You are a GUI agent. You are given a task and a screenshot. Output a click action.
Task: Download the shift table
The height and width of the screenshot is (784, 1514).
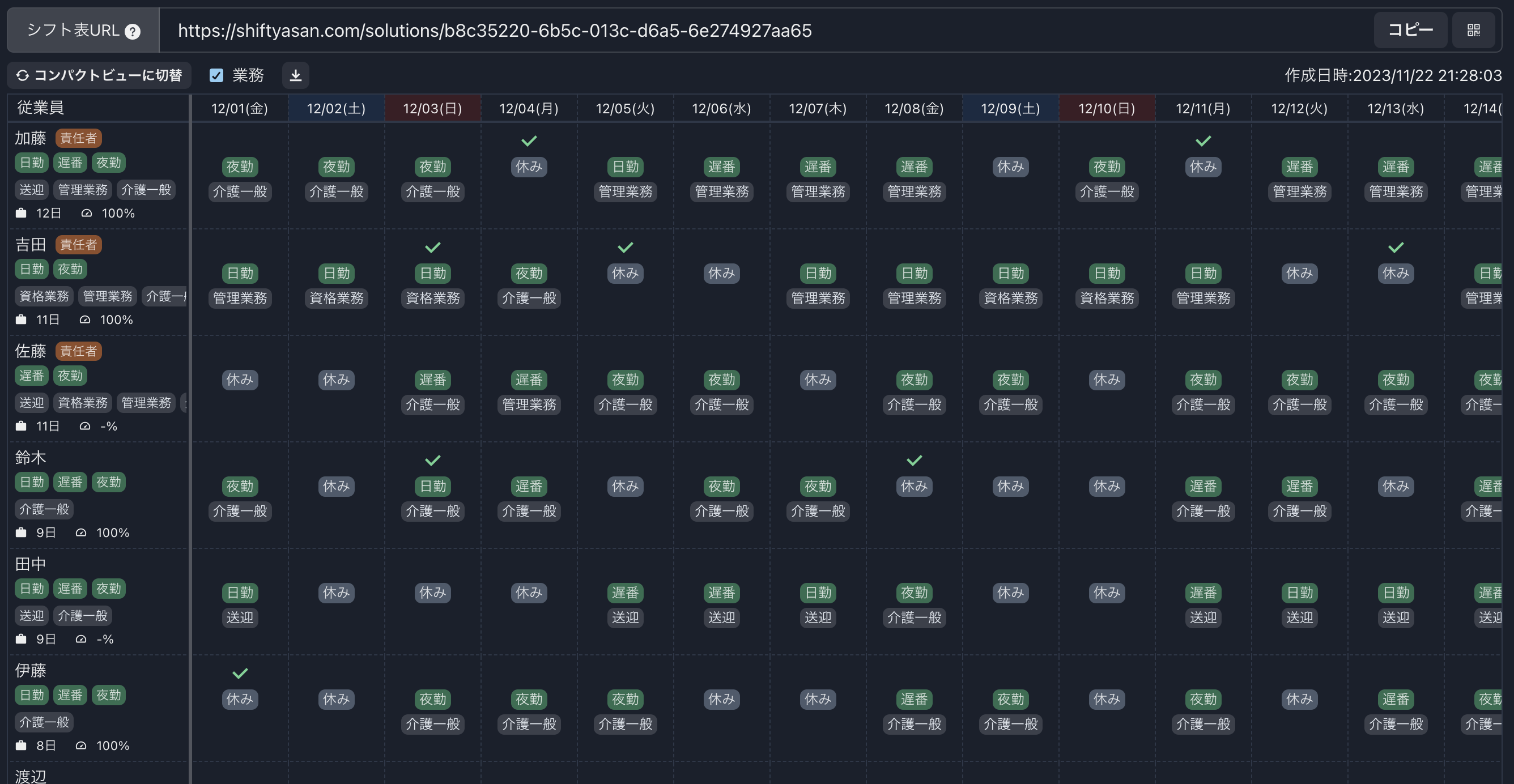tap(296, 75)
